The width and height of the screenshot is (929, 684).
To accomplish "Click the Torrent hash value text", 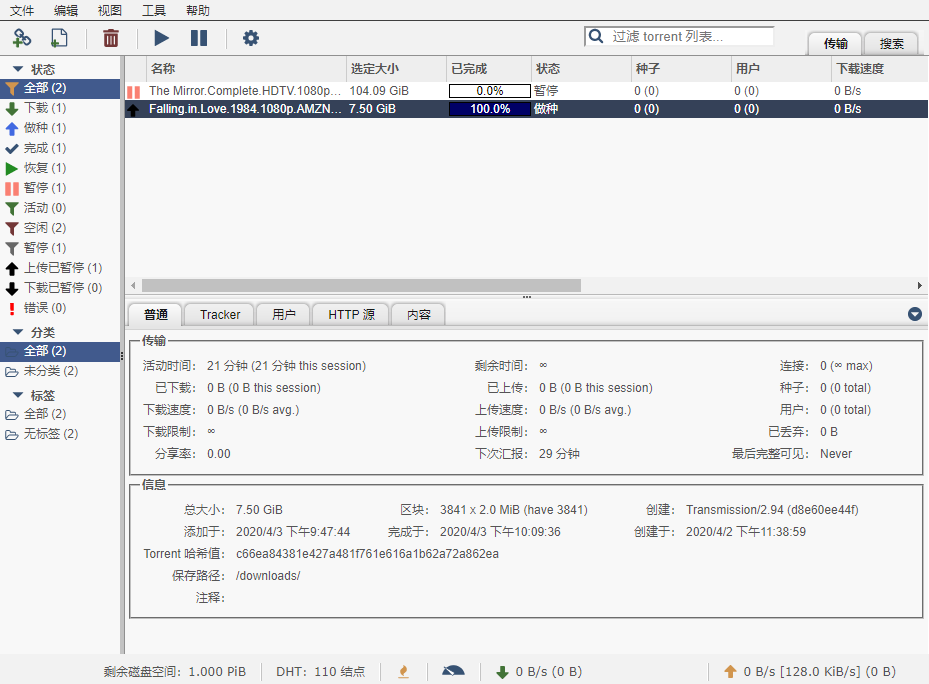I will (x=367, y=554).
